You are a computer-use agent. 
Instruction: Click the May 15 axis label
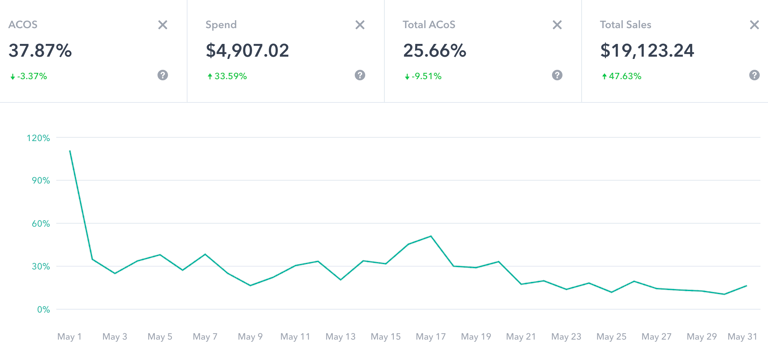pos(385,337)
